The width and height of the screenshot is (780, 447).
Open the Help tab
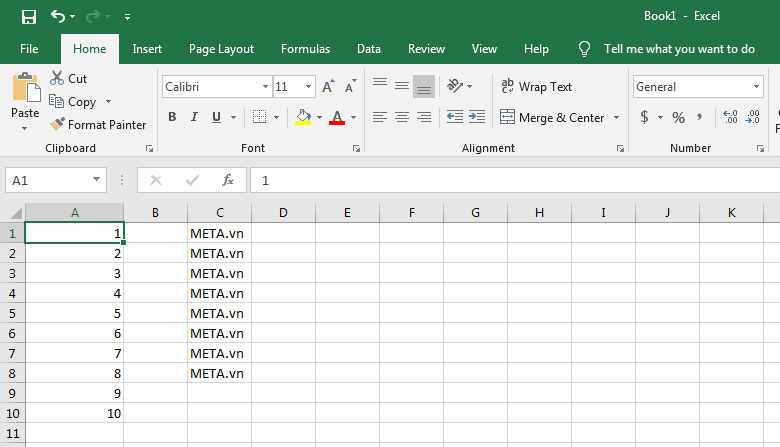536,49
